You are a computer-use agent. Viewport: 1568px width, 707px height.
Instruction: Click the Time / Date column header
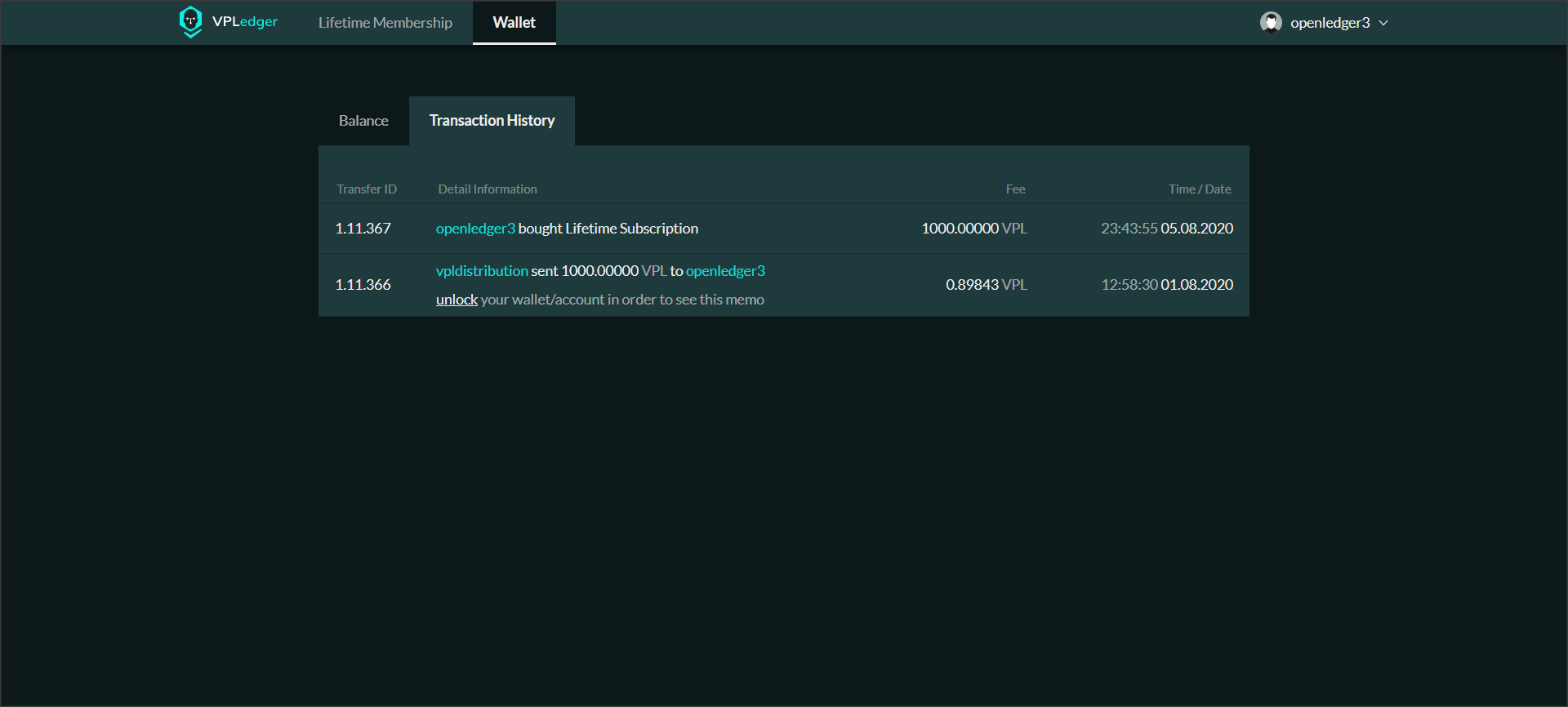click(x=1199, y=189)
